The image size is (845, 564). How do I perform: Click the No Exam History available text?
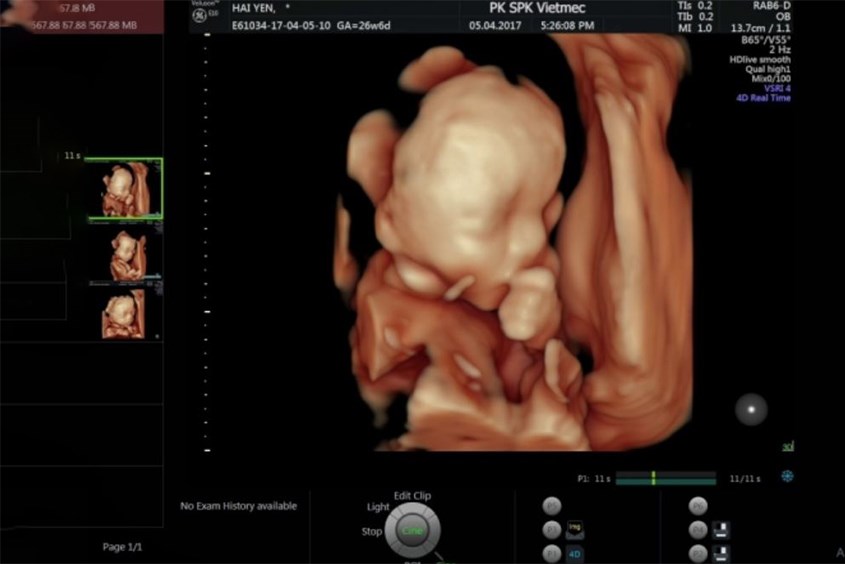tap(238, 506)
